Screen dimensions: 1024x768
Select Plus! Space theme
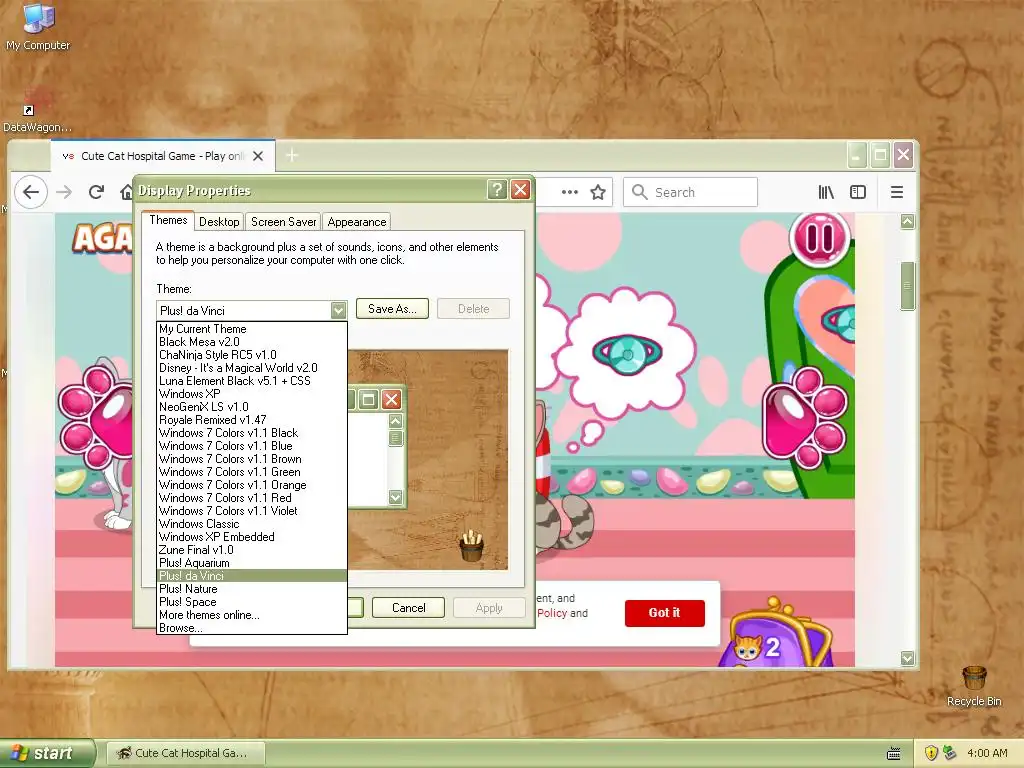pos(252,602)
